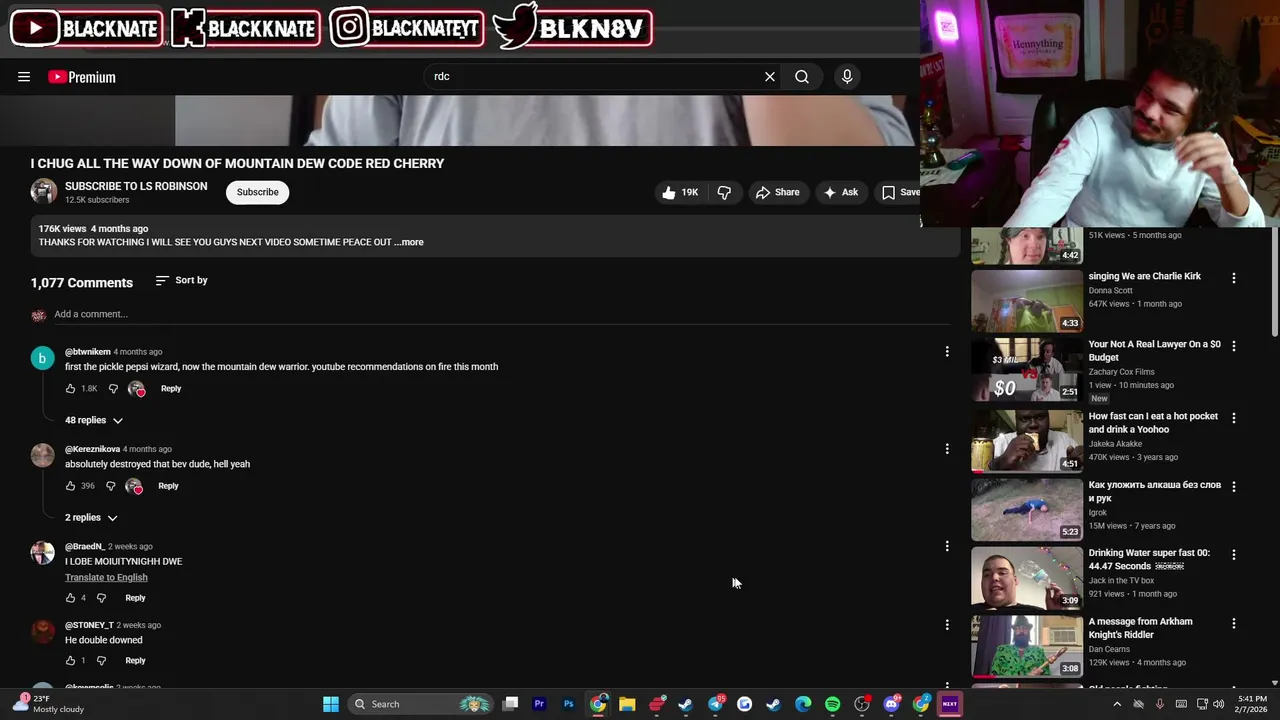Dislike @btwnikem's comment
This screenshot has height=720, width=1280.
pyautogui.click(x=113, y=389)
